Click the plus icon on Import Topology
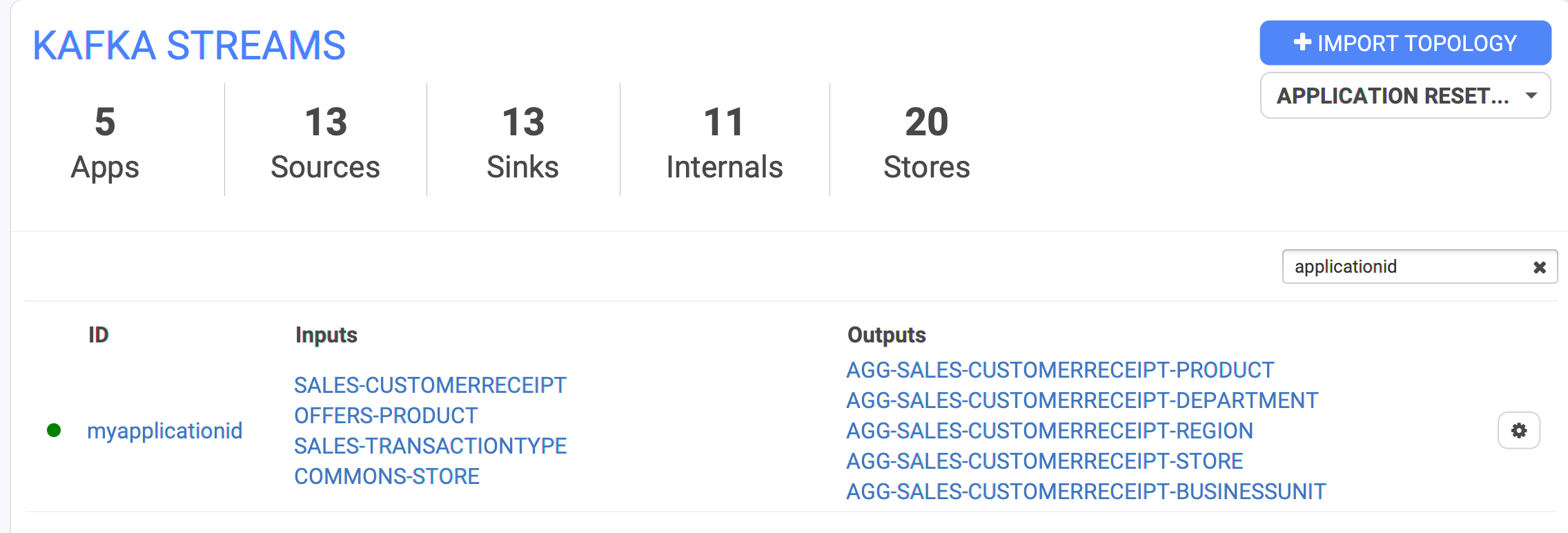This screenshot has width=1568, height=533. tap(1302, 43)
